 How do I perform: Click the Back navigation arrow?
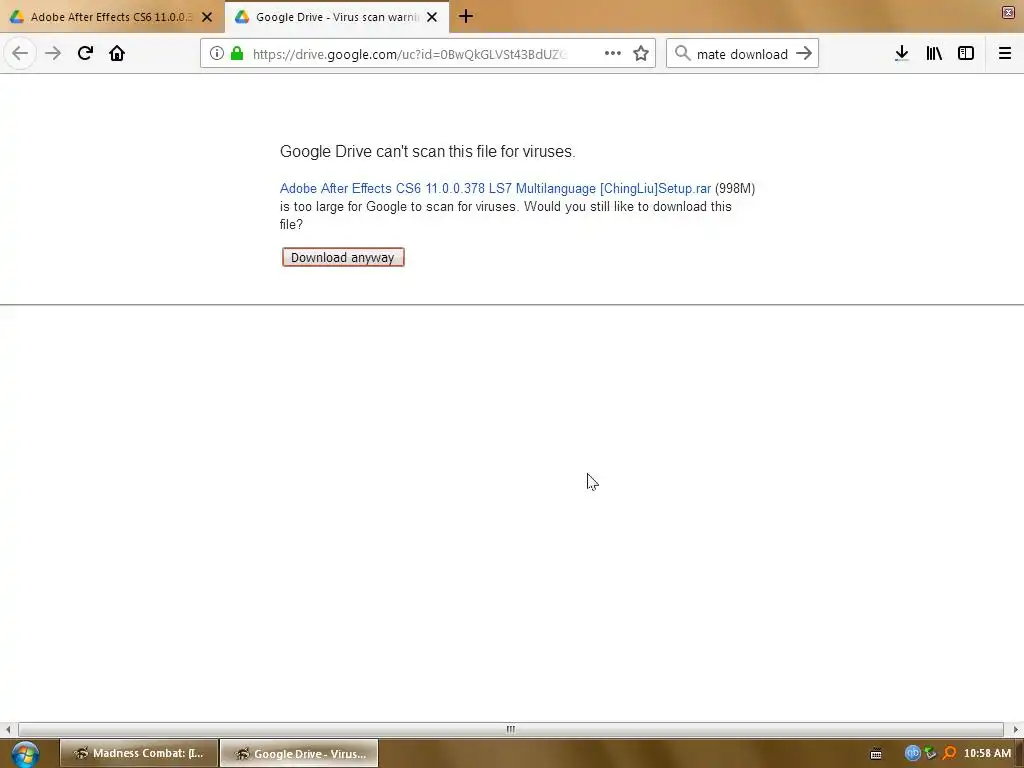[20, 54]
